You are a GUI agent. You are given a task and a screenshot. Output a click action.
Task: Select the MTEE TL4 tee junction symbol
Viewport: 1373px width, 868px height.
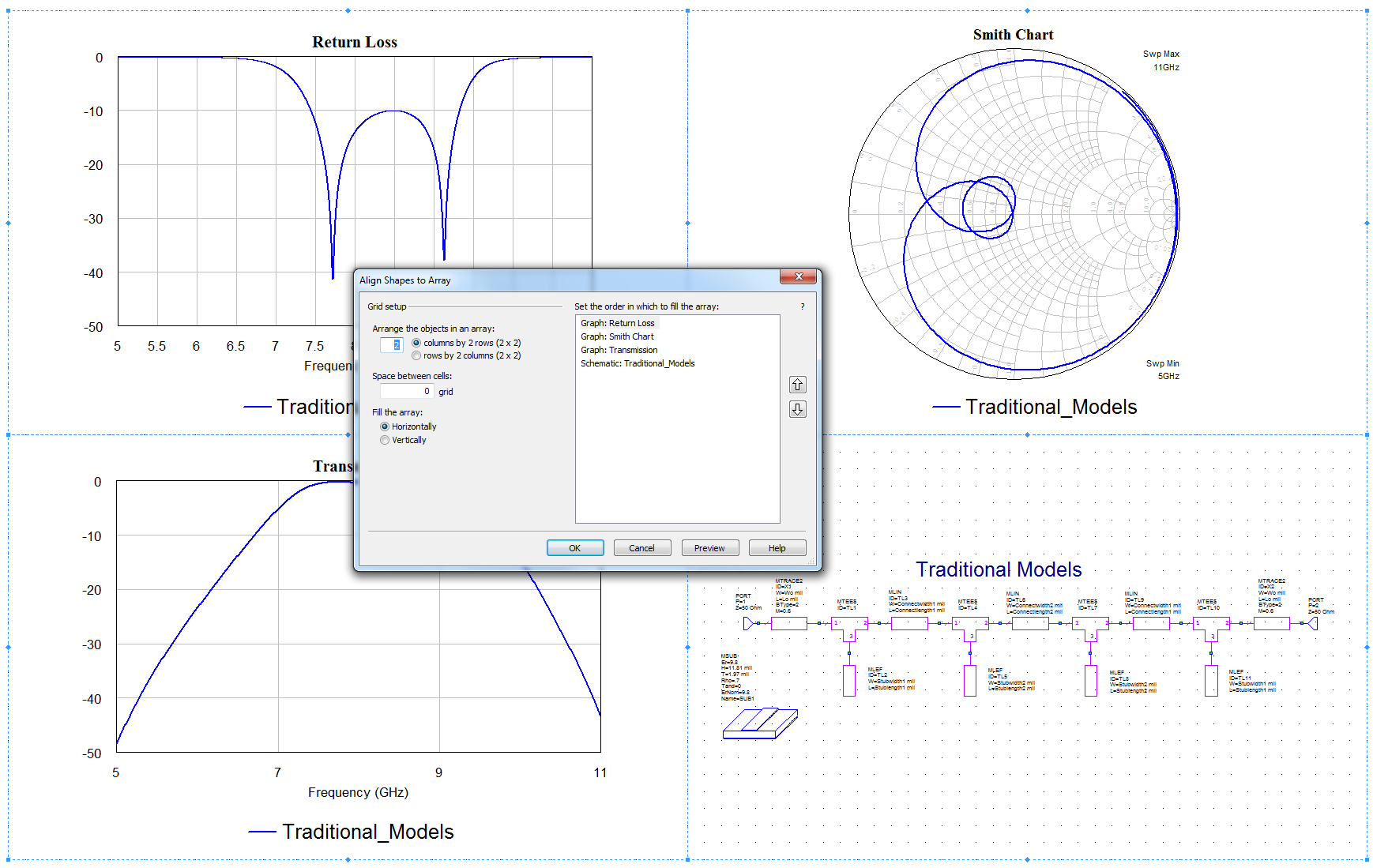[970, 629]
